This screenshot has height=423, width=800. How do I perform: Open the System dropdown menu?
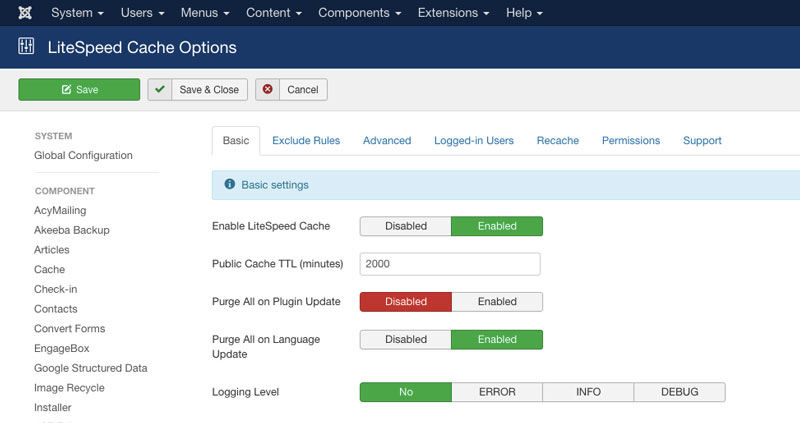point(77,13)
